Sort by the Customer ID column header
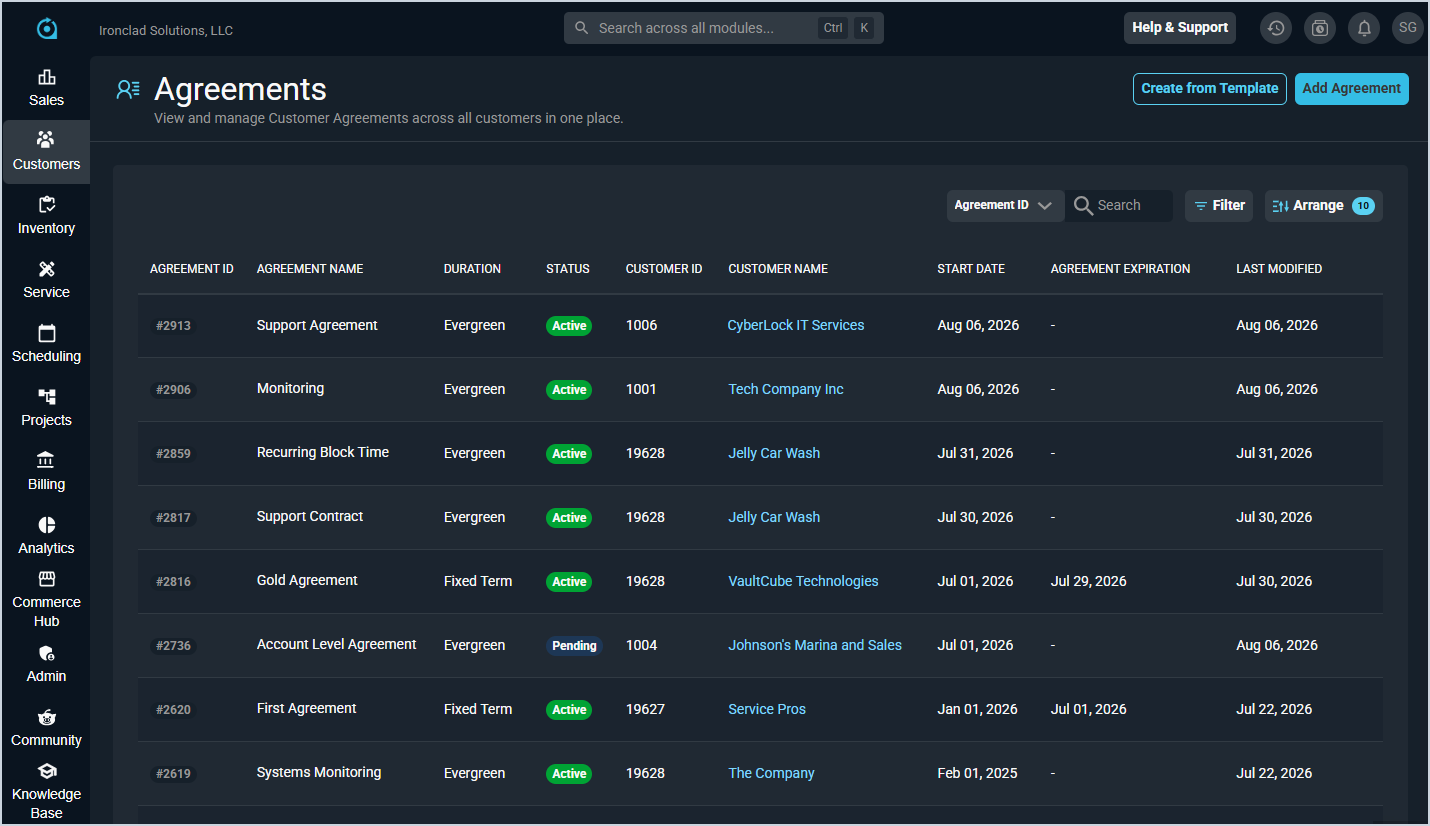This screenshot has width=1430, height=826. pyautogui.click(x=664, y=269)
